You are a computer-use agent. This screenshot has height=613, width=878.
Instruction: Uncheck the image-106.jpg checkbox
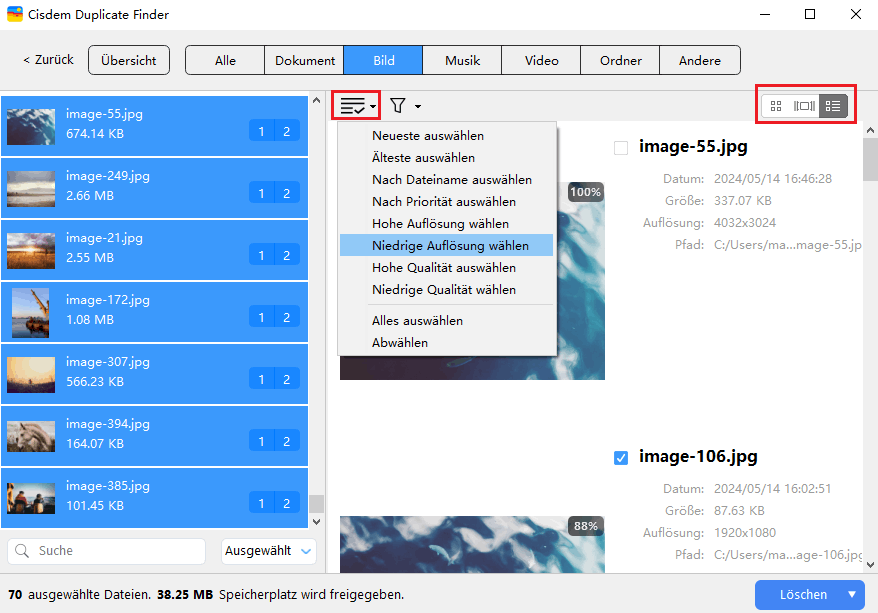(621, 457)
